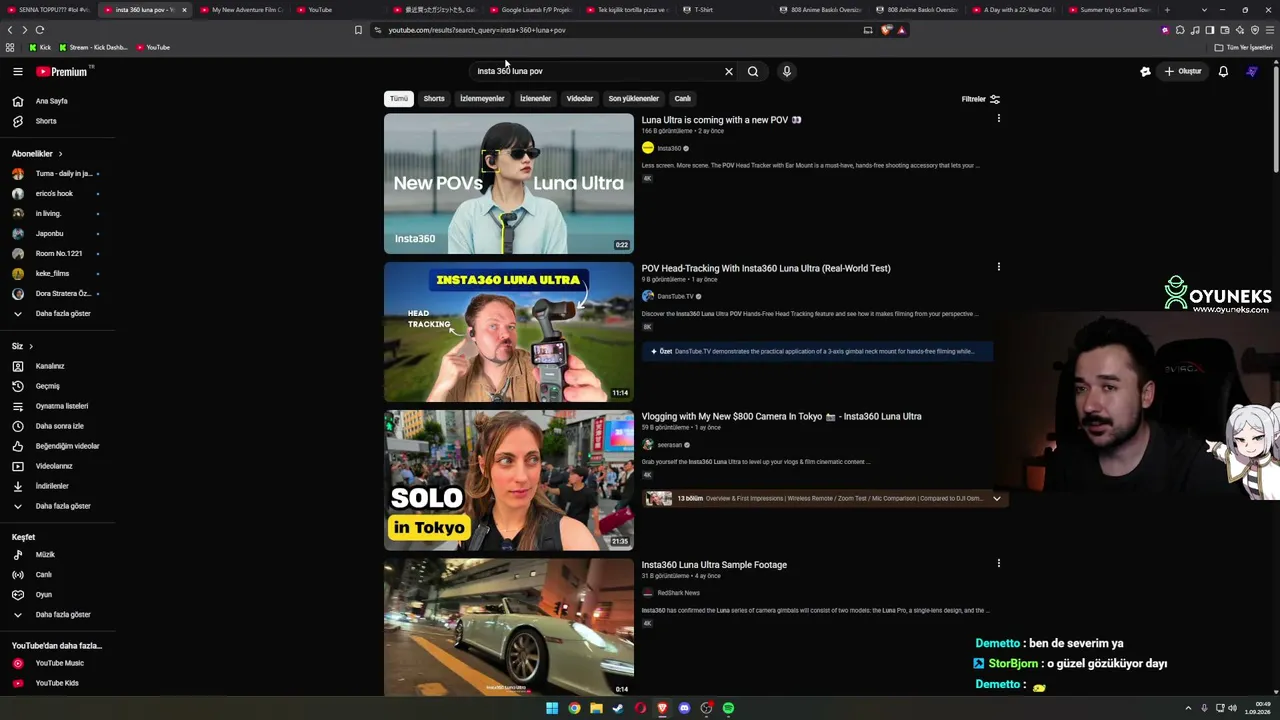
Task: Select the Tümü filter chip
Action: [x=399, y=99]
